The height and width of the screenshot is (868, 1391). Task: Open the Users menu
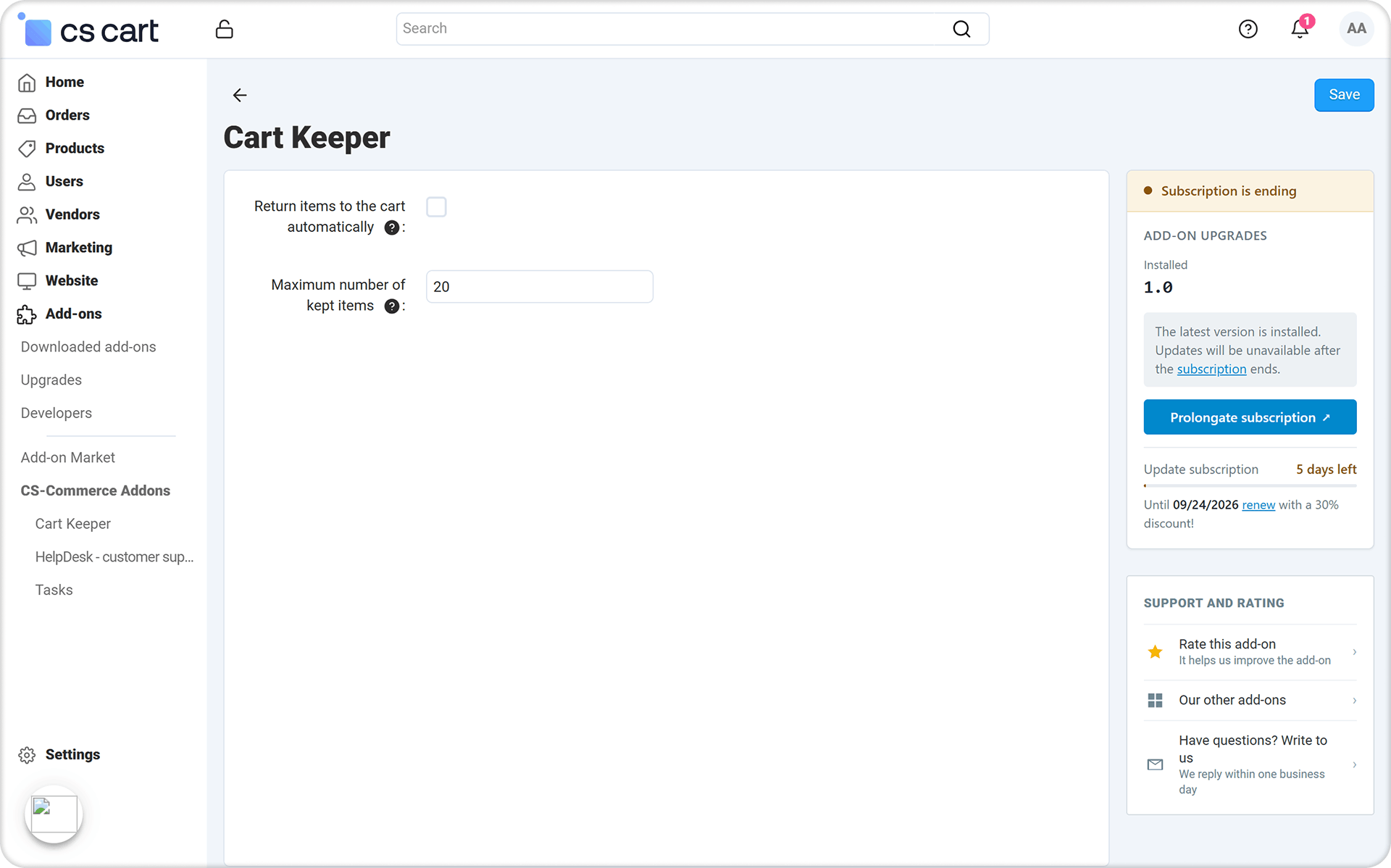pos(64,182)
